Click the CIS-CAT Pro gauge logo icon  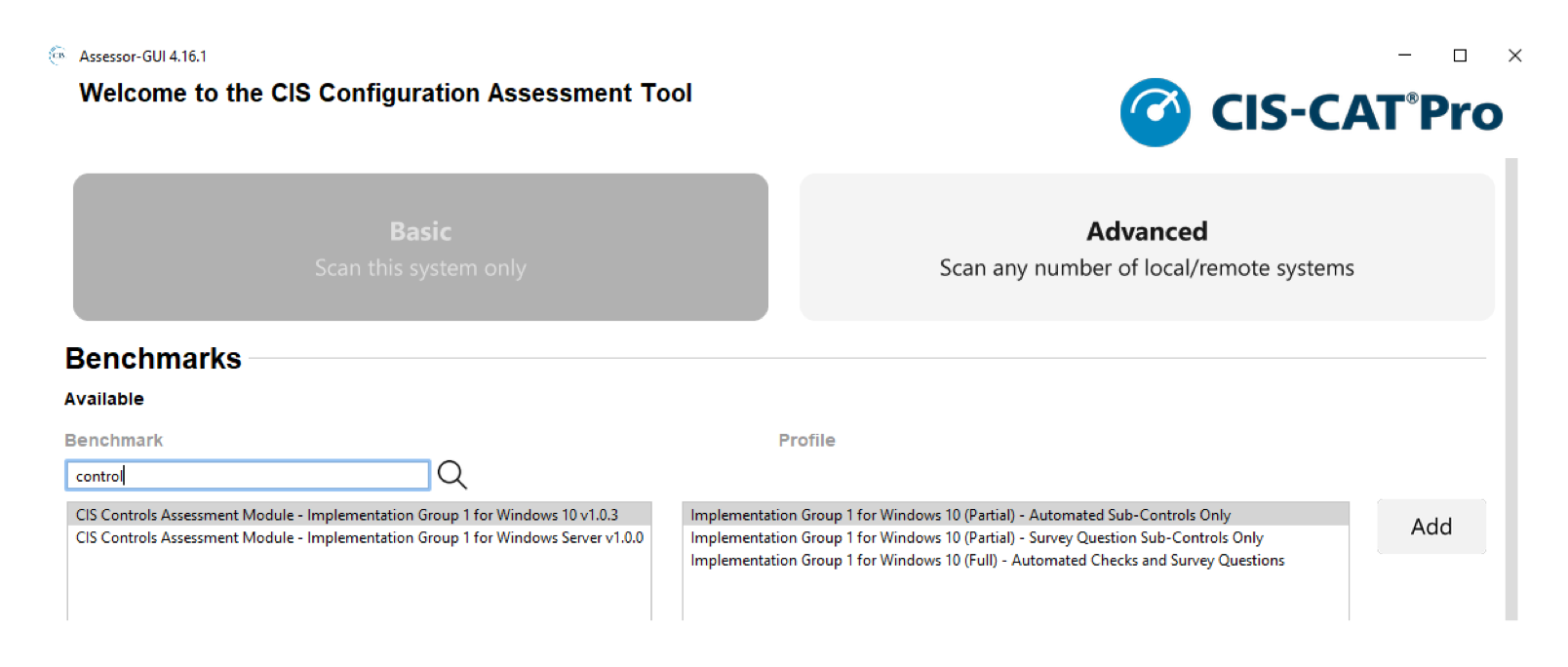click(1155, 113)
